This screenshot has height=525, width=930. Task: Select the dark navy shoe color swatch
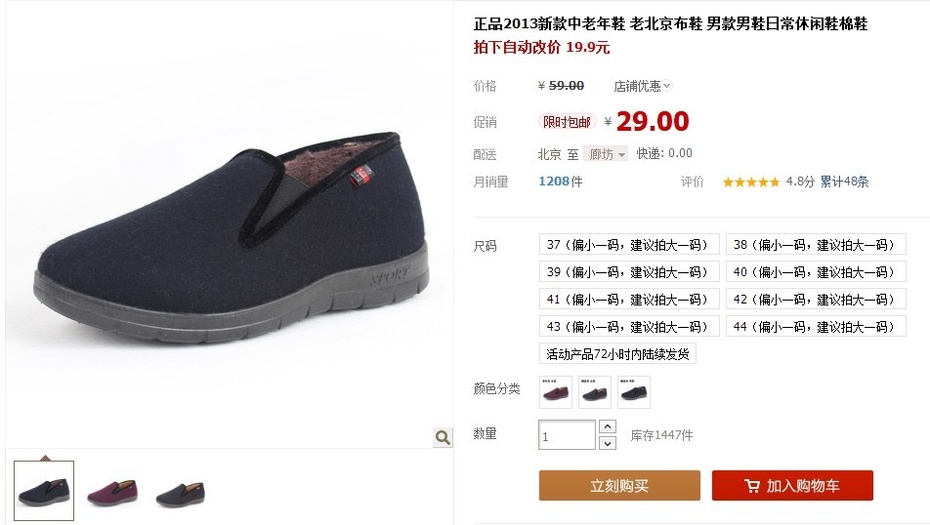(634, 392)
